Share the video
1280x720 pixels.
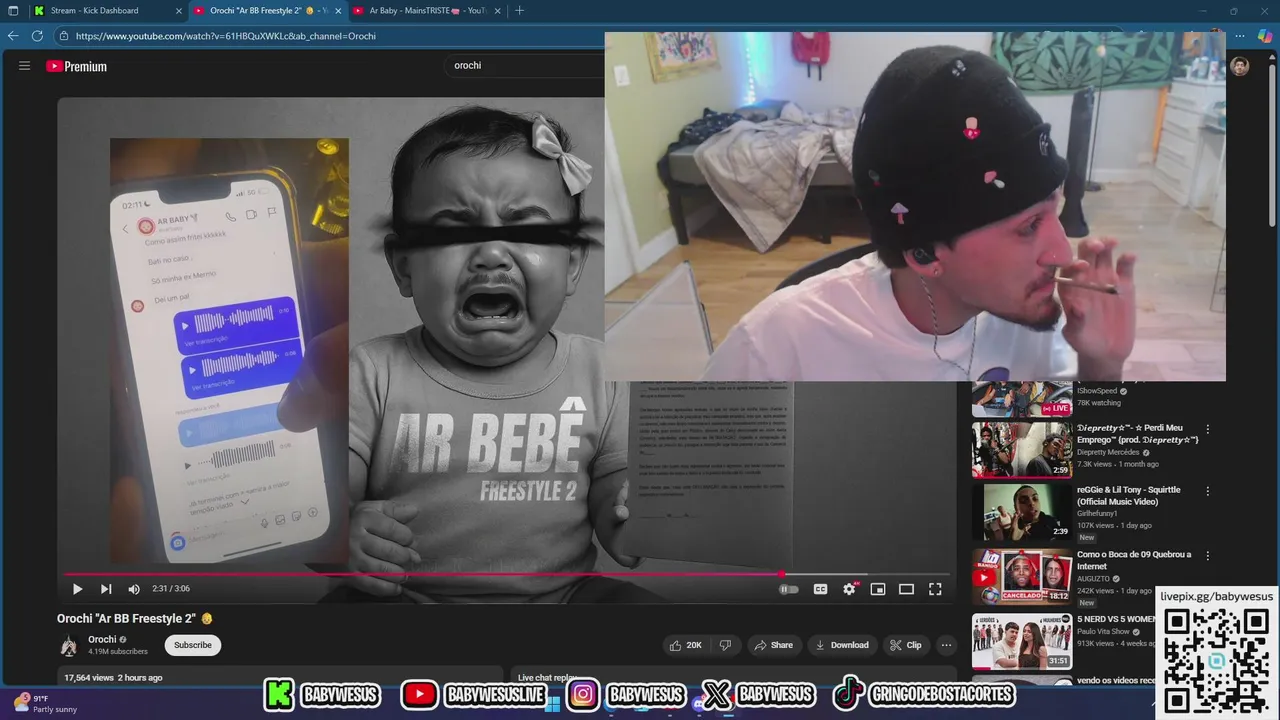[773, 645]
